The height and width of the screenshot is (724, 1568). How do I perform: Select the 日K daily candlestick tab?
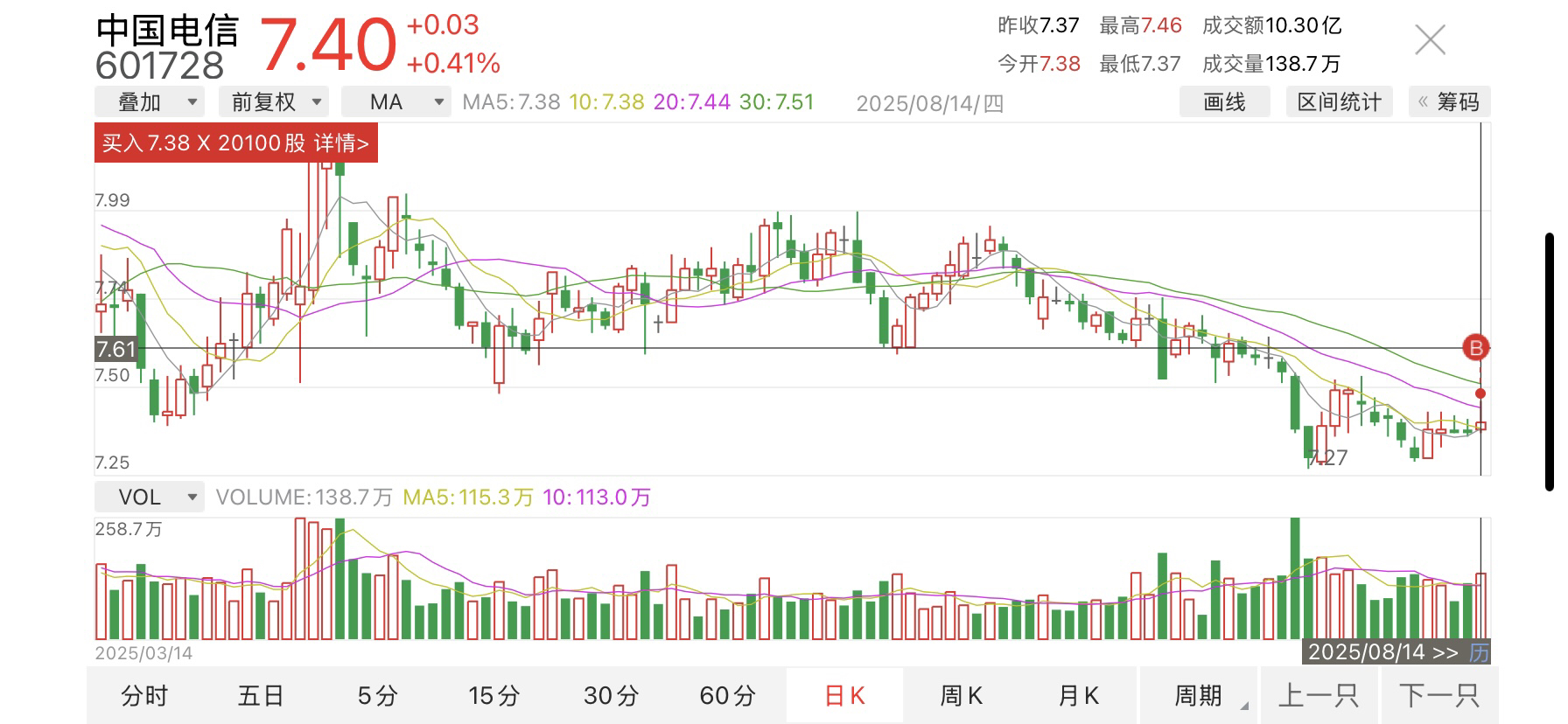pos(844,696)
